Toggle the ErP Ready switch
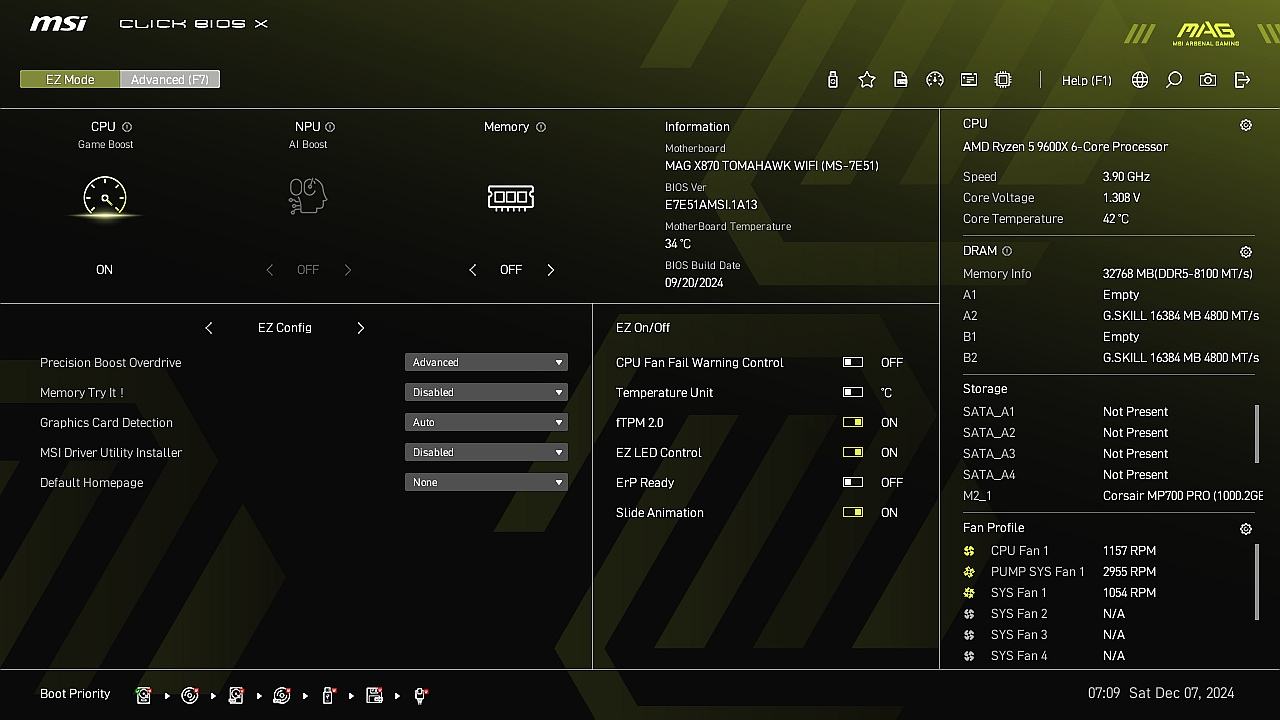 coord(853,483)
